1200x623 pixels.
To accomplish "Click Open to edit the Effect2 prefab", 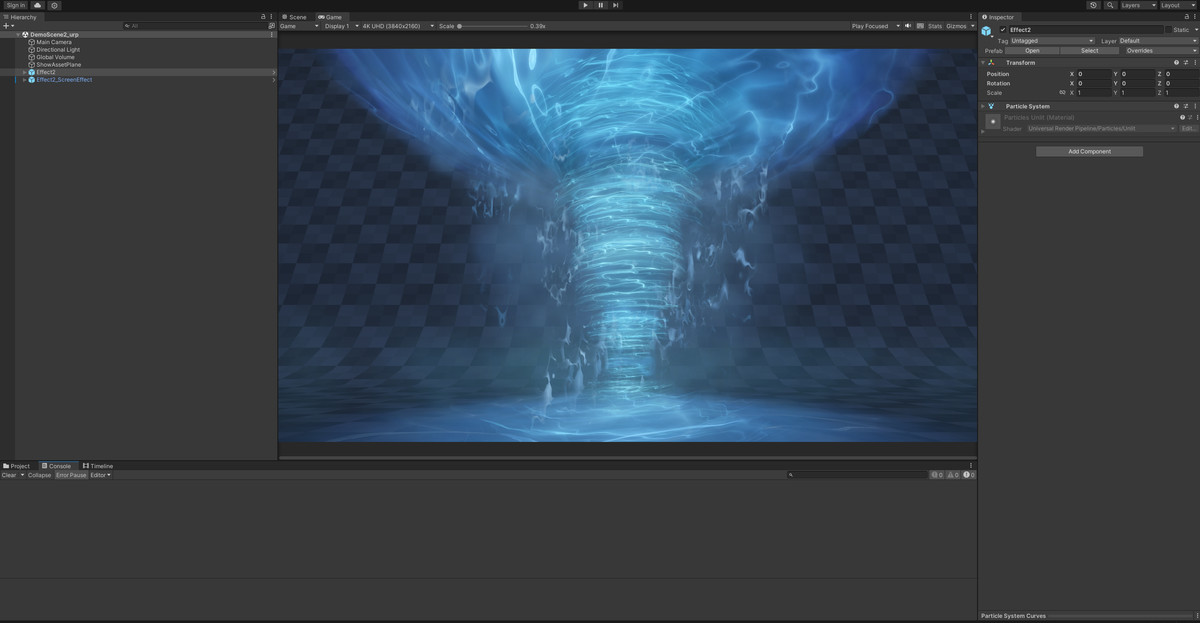I will click(1032, 51).
